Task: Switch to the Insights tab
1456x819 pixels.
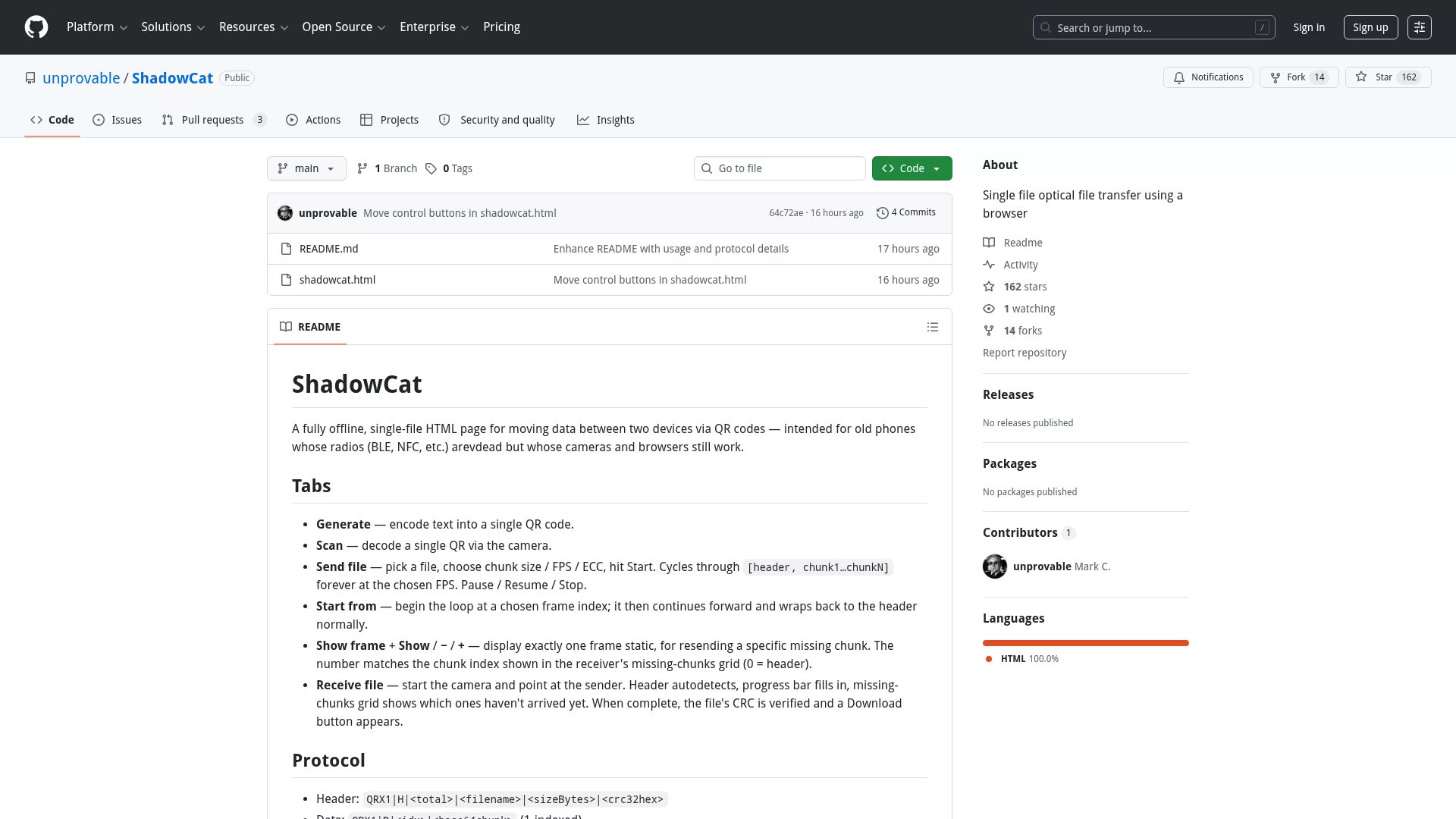Action: (x=605, y=120)
